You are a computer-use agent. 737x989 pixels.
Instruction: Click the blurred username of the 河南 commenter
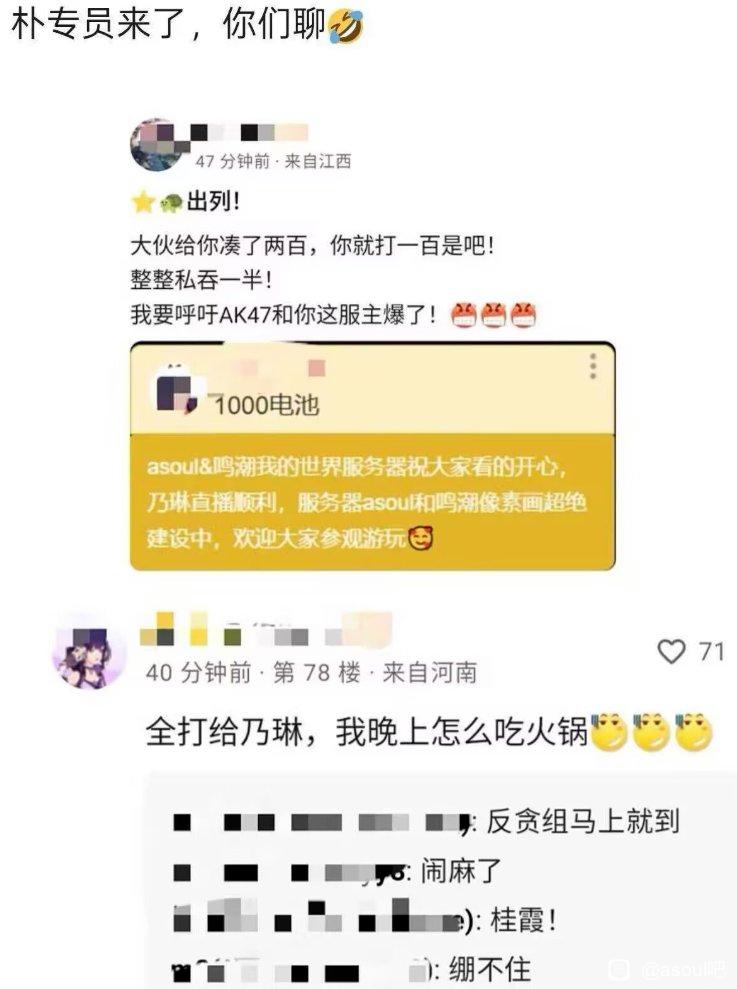[266, 629]
